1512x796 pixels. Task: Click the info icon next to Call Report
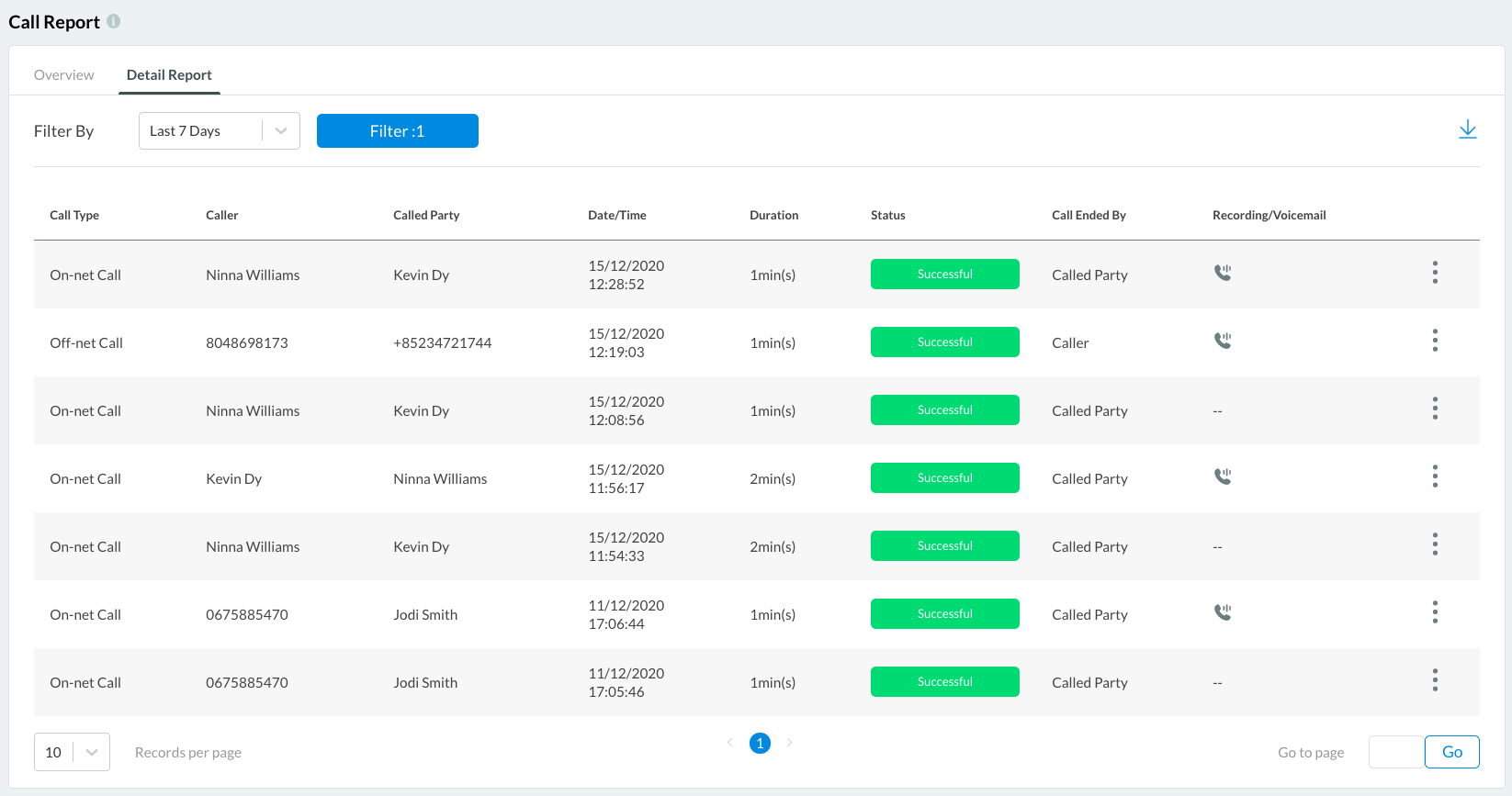tap(113, 21)
